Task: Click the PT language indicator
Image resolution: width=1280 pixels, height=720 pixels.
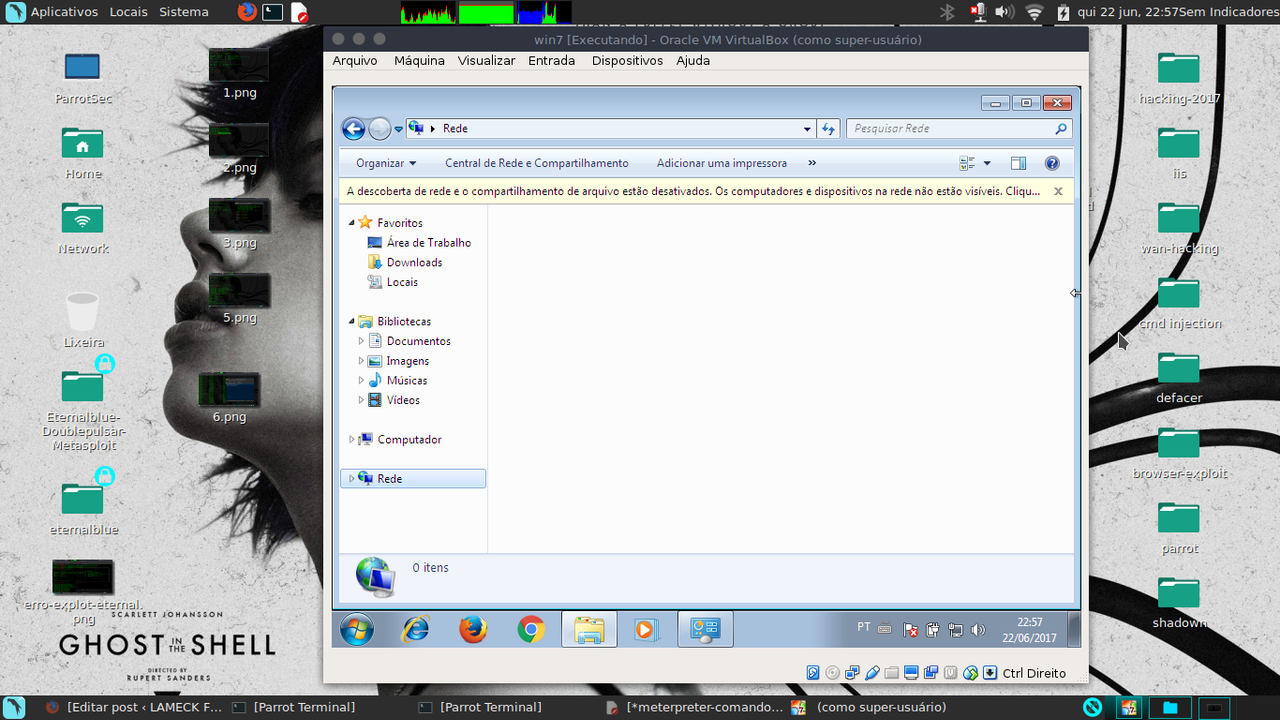Action: pyautogui.click(x=864, y=628)
